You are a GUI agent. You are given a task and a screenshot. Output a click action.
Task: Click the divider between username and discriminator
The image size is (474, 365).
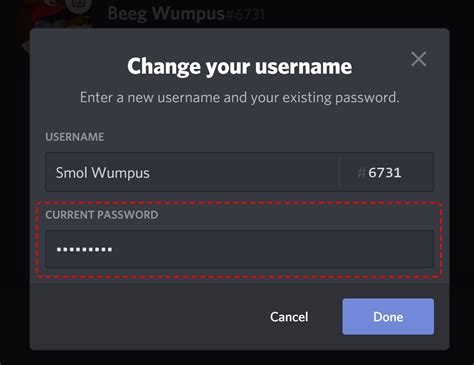(x=339, y=172)
